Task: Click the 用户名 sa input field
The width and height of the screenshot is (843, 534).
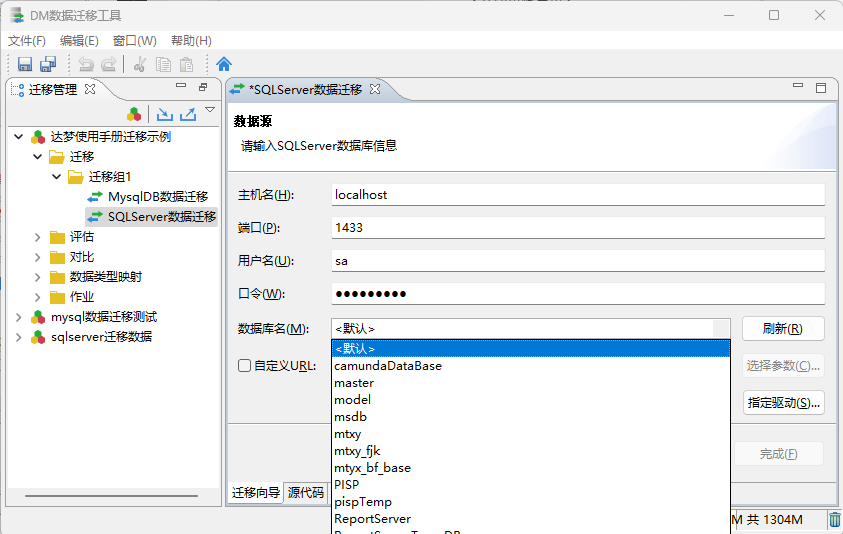Action: pyautogui.click(x=578, y=261)
